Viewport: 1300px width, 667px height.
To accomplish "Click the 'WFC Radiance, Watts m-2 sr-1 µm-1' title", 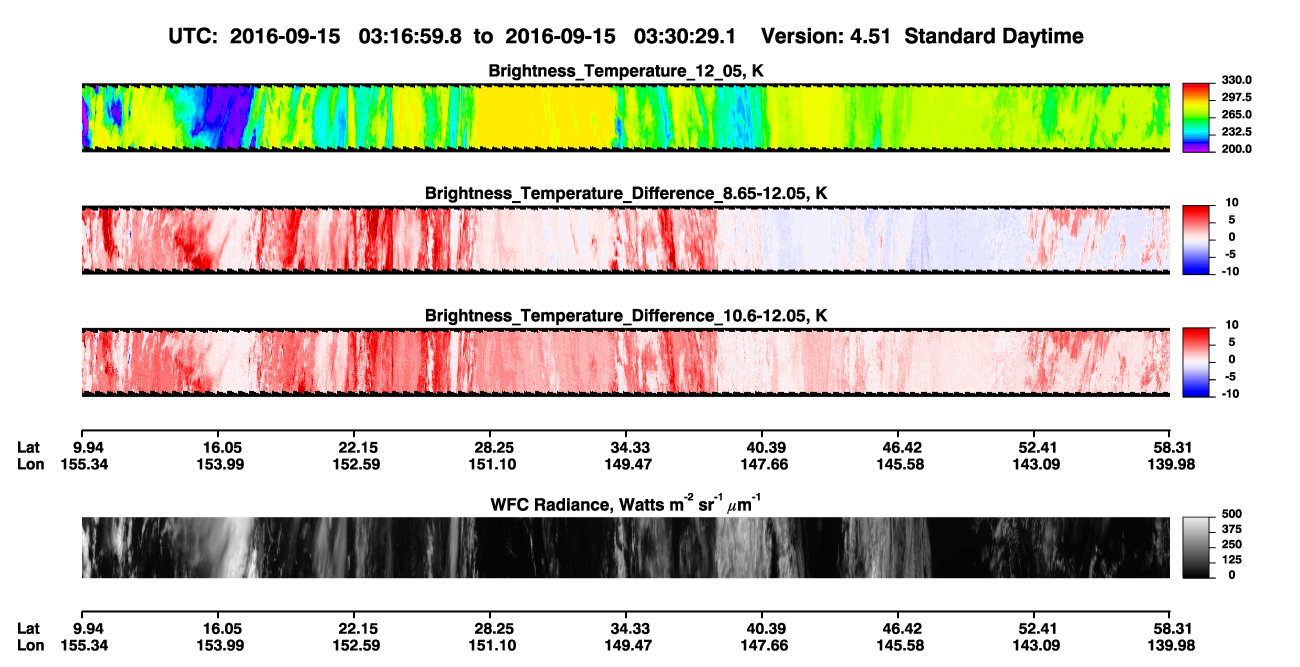I will 626,503.
